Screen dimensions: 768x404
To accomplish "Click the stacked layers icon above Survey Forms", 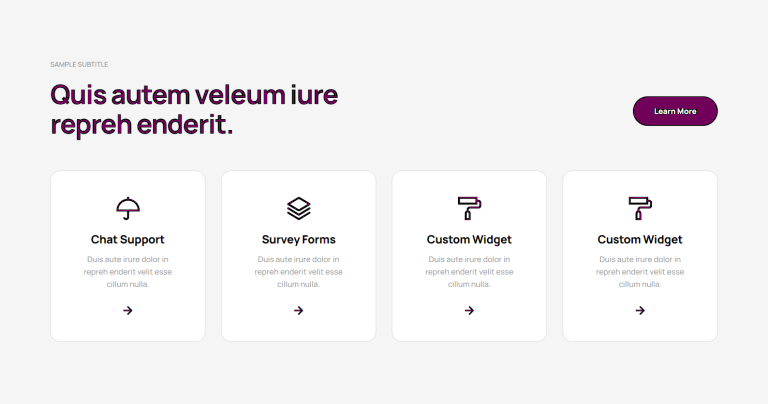I will tap(298, 209).
